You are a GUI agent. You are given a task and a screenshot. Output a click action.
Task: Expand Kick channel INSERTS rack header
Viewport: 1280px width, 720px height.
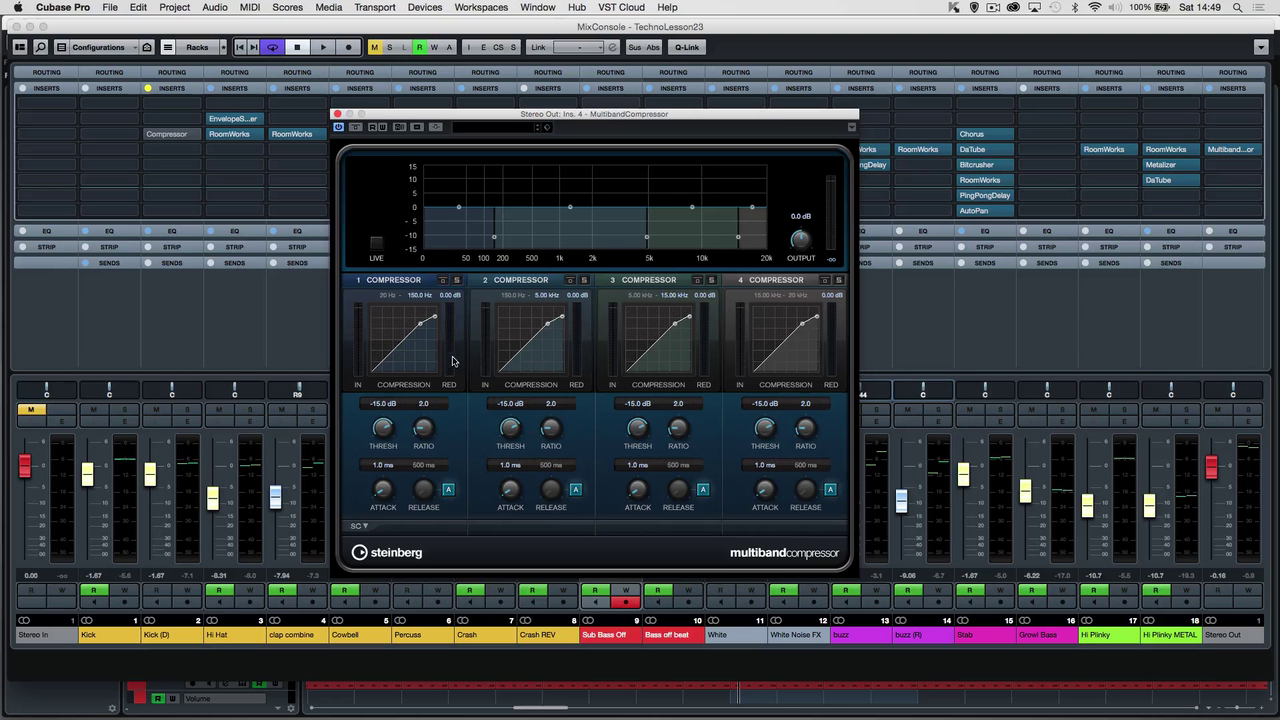(x=109, y=88)
